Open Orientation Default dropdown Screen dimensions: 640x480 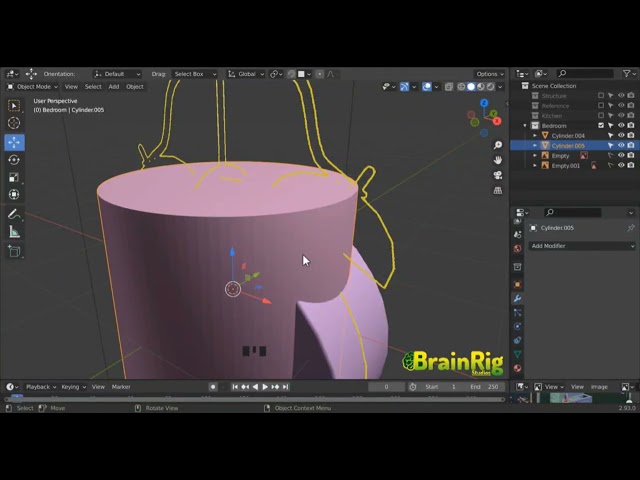coord(117,74)
